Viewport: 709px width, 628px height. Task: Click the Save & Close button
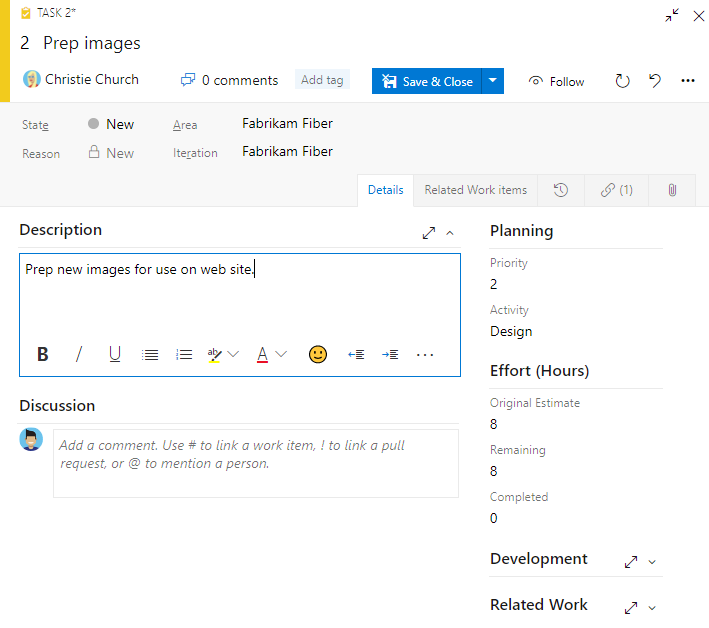pyautogui.click(x=427, y=81)
